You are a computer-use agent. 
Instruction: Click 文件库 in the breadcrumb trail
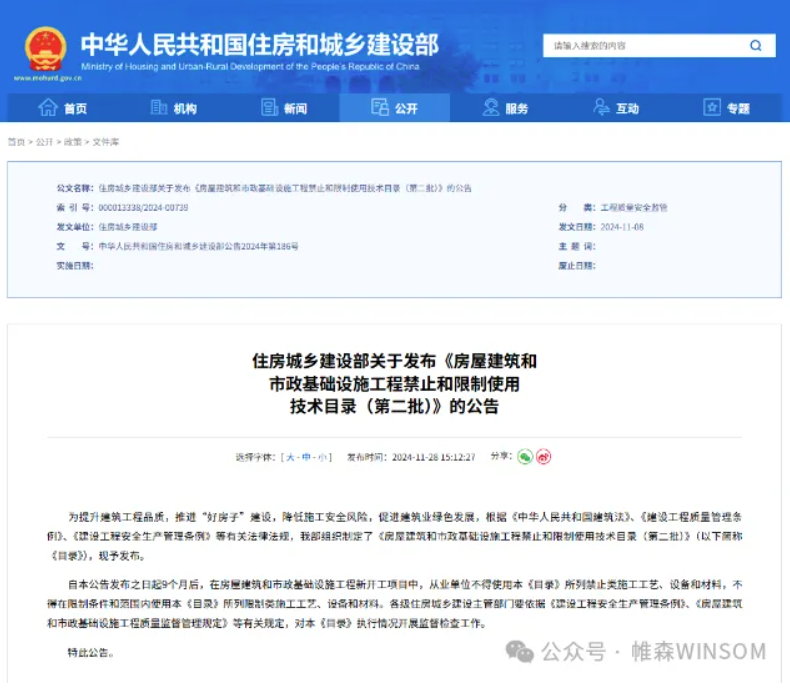click(105, 142)
